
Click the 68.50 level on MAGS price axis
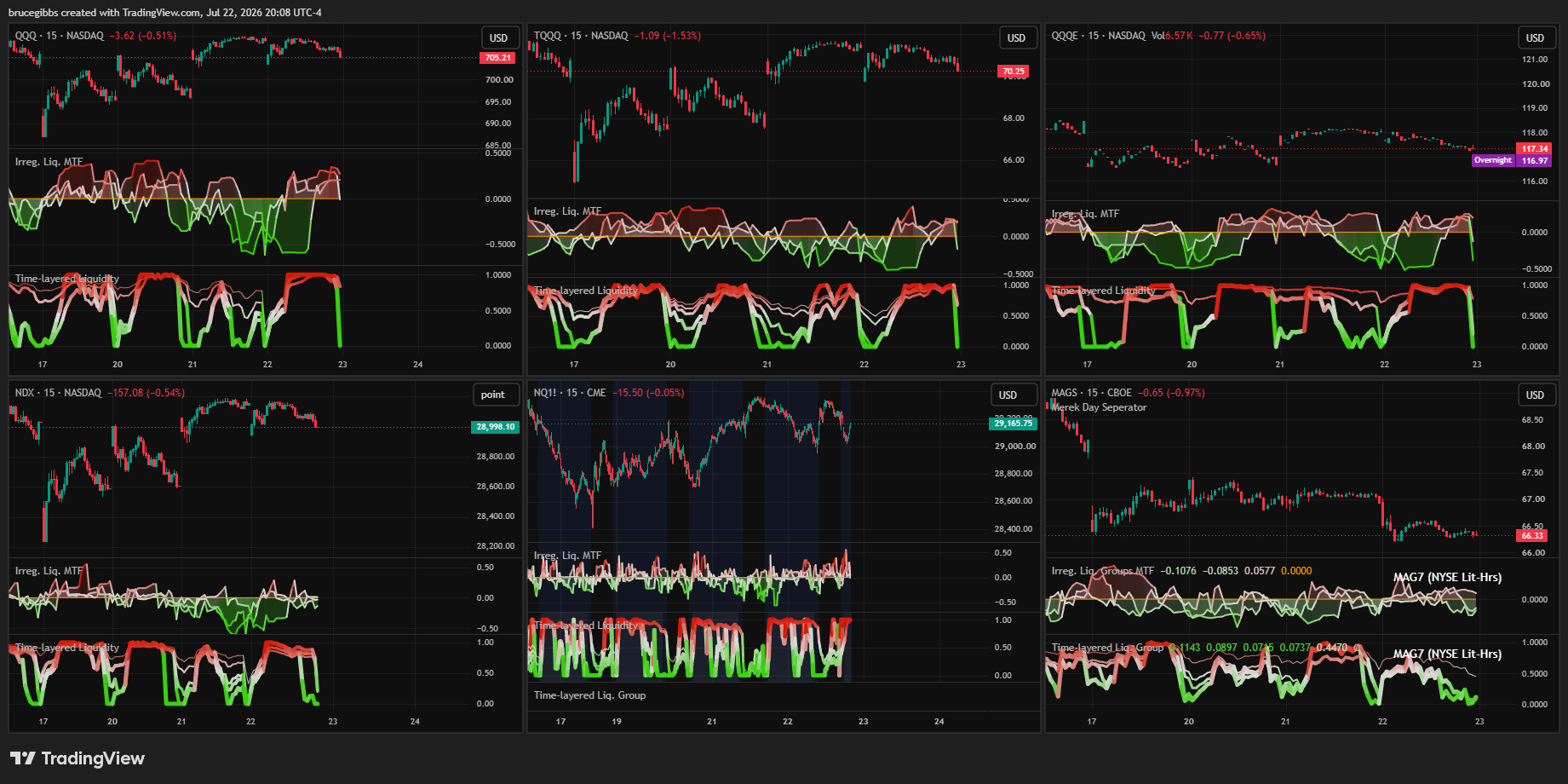click(x=1532, y=420)
